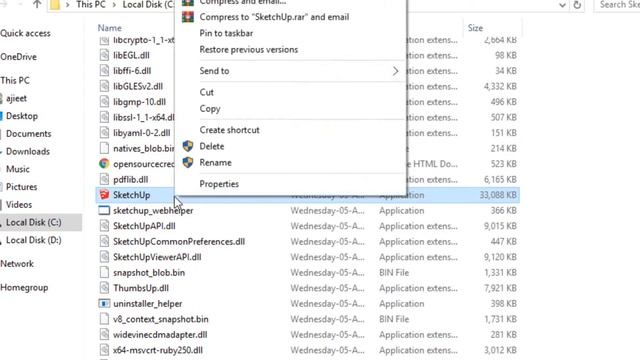
Task: Click the SketchUpCommonPreferences.dll file icon
Action: click(x=104, y=241)
